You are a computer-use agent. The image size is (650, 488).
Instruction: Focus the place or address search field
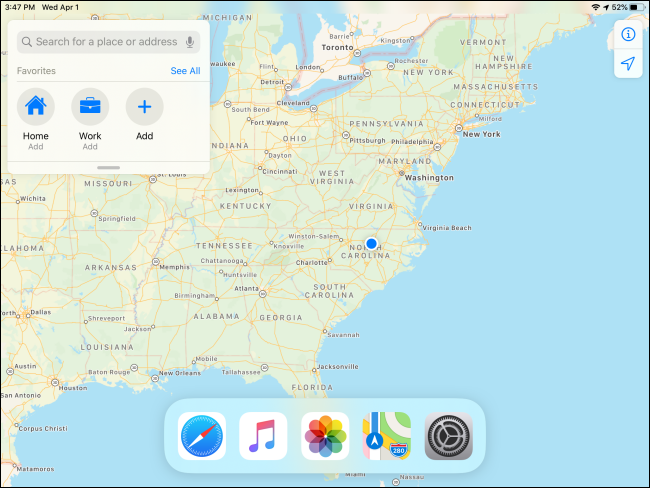click(109, 42)
